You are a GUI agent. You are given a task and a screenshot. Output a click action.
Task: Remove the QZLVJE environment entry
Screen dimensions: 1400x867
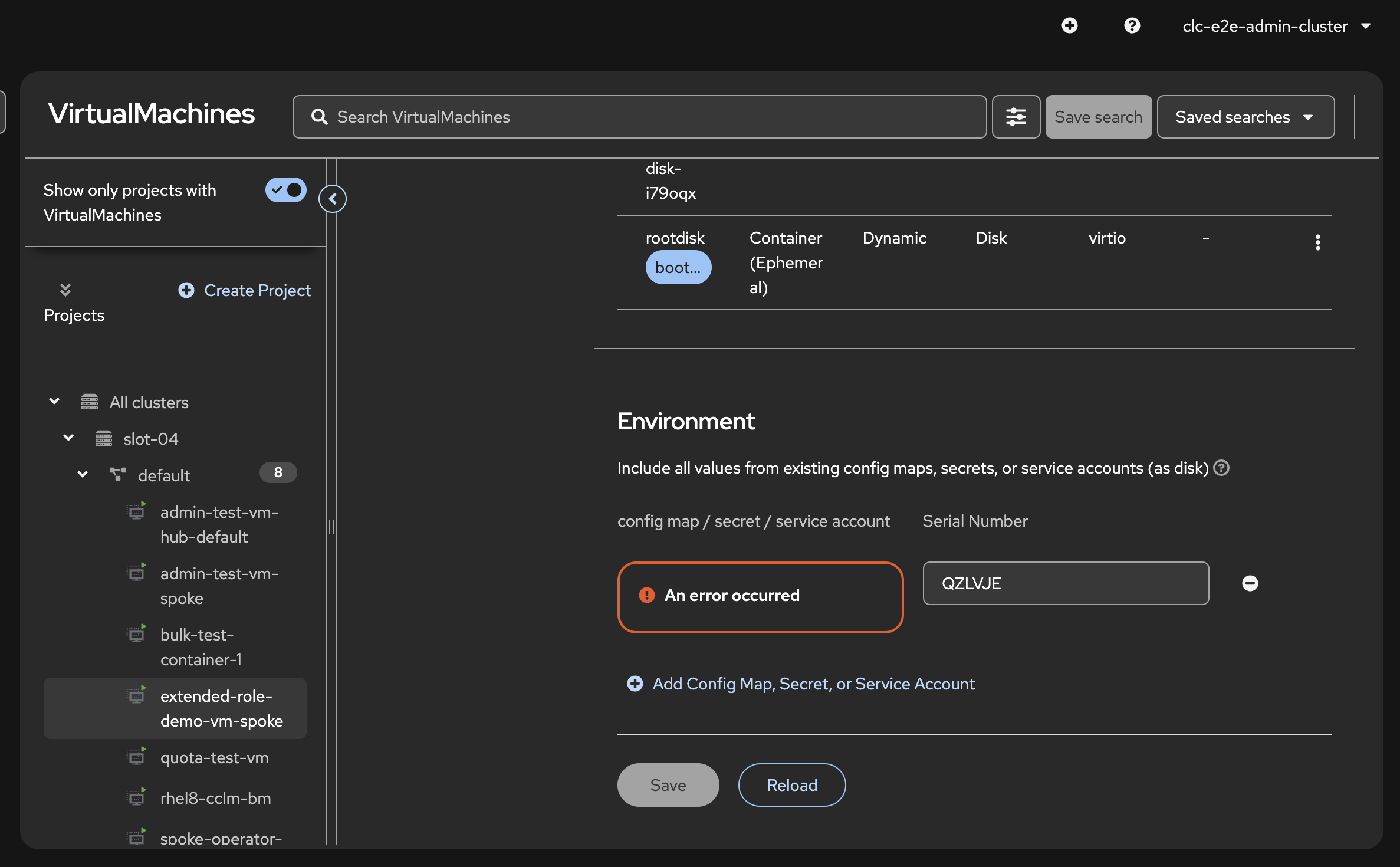1250,583
